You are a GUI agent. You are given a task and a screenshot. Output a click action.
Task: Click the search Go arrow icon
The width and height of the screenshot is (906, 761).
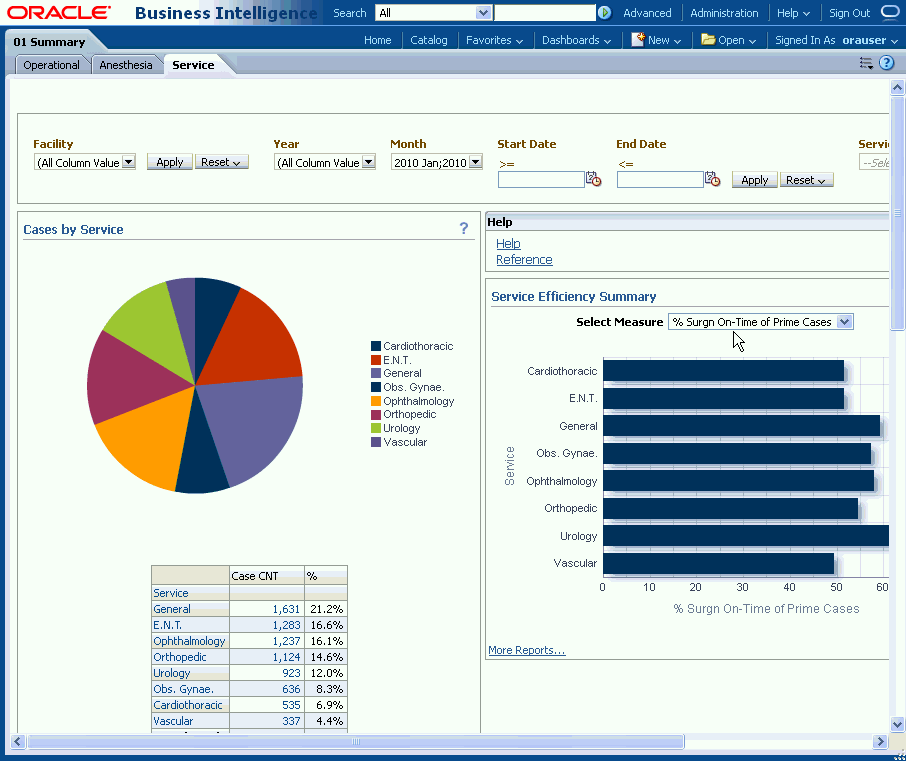pyautogui.click(x=604, y=13)
